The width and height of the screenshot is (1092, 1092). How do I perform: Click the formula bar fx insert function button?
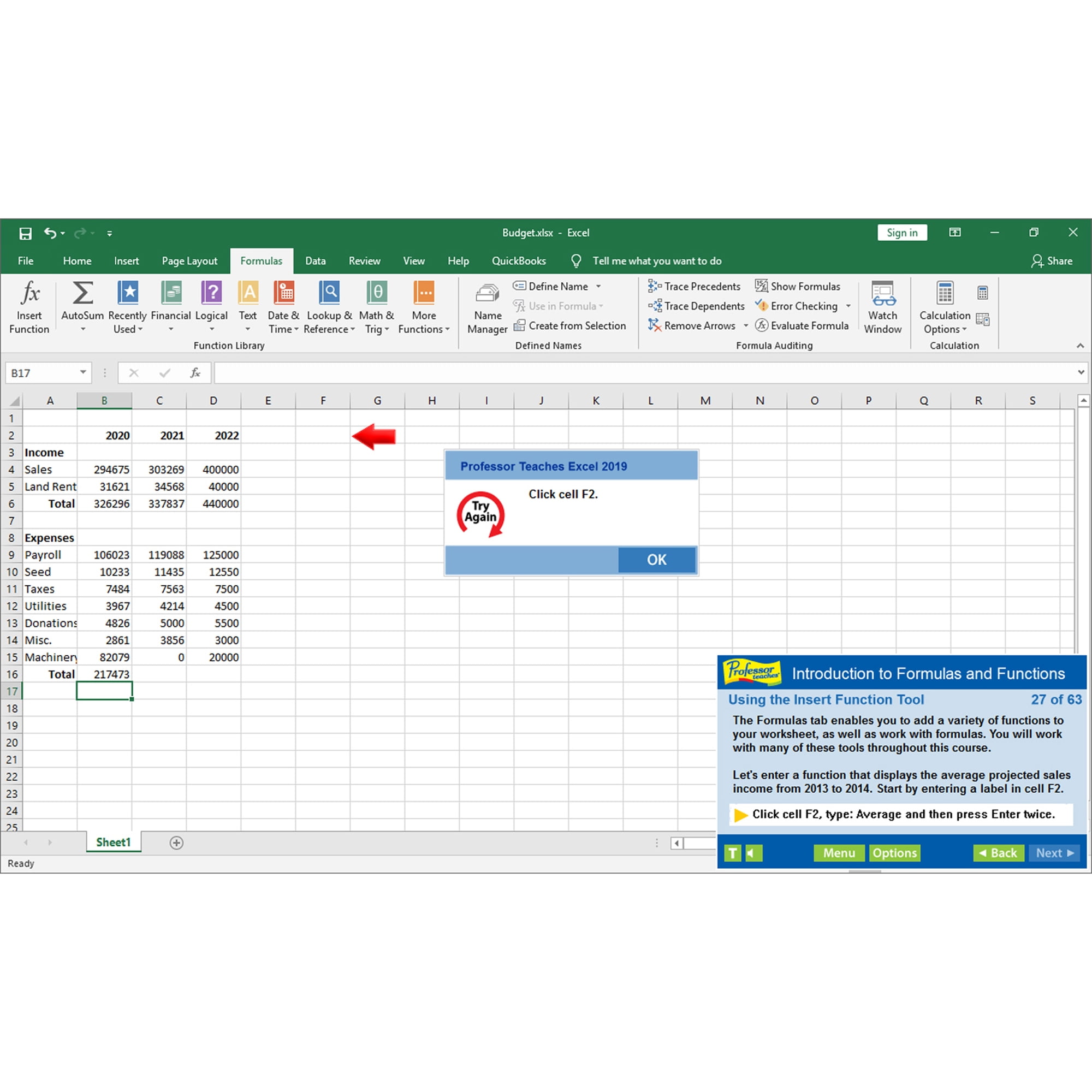[x=195, y=373]
